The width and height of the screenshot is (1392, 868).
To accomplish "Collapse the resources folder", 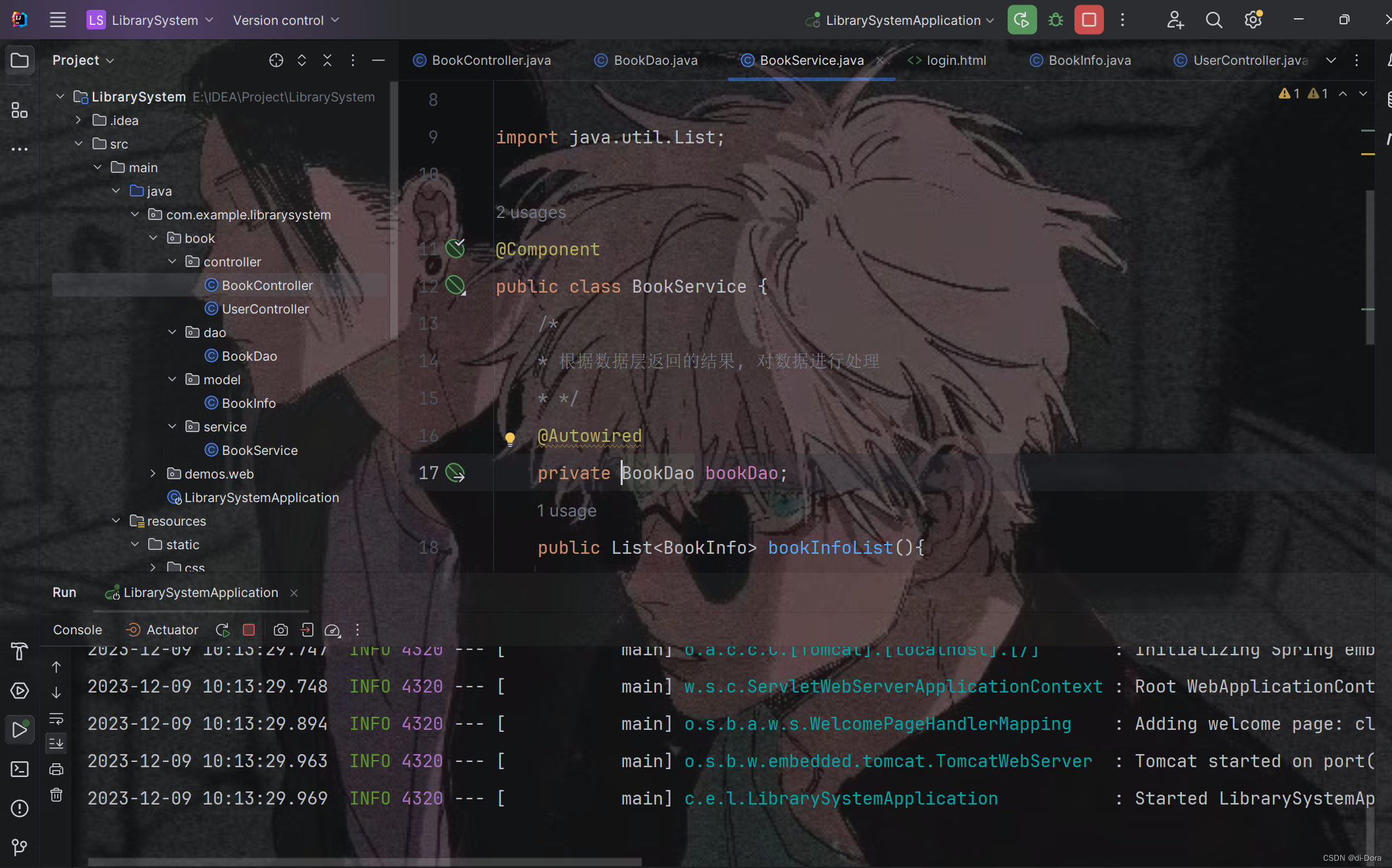I will click(x=116, y=521).
